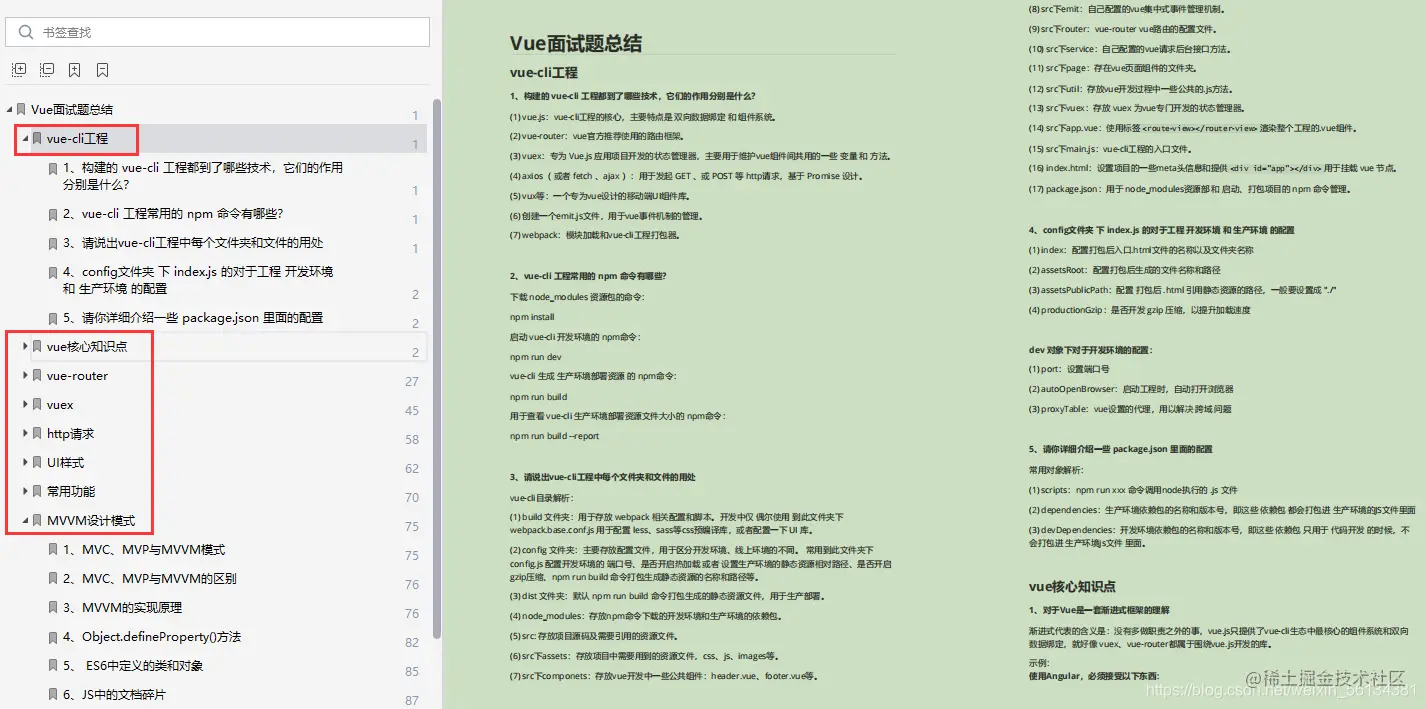Screen dimensions: 1426x709
Task: Click '(2) autoOpenBrowser' line in the document
Action: (x=1131, y=389)
